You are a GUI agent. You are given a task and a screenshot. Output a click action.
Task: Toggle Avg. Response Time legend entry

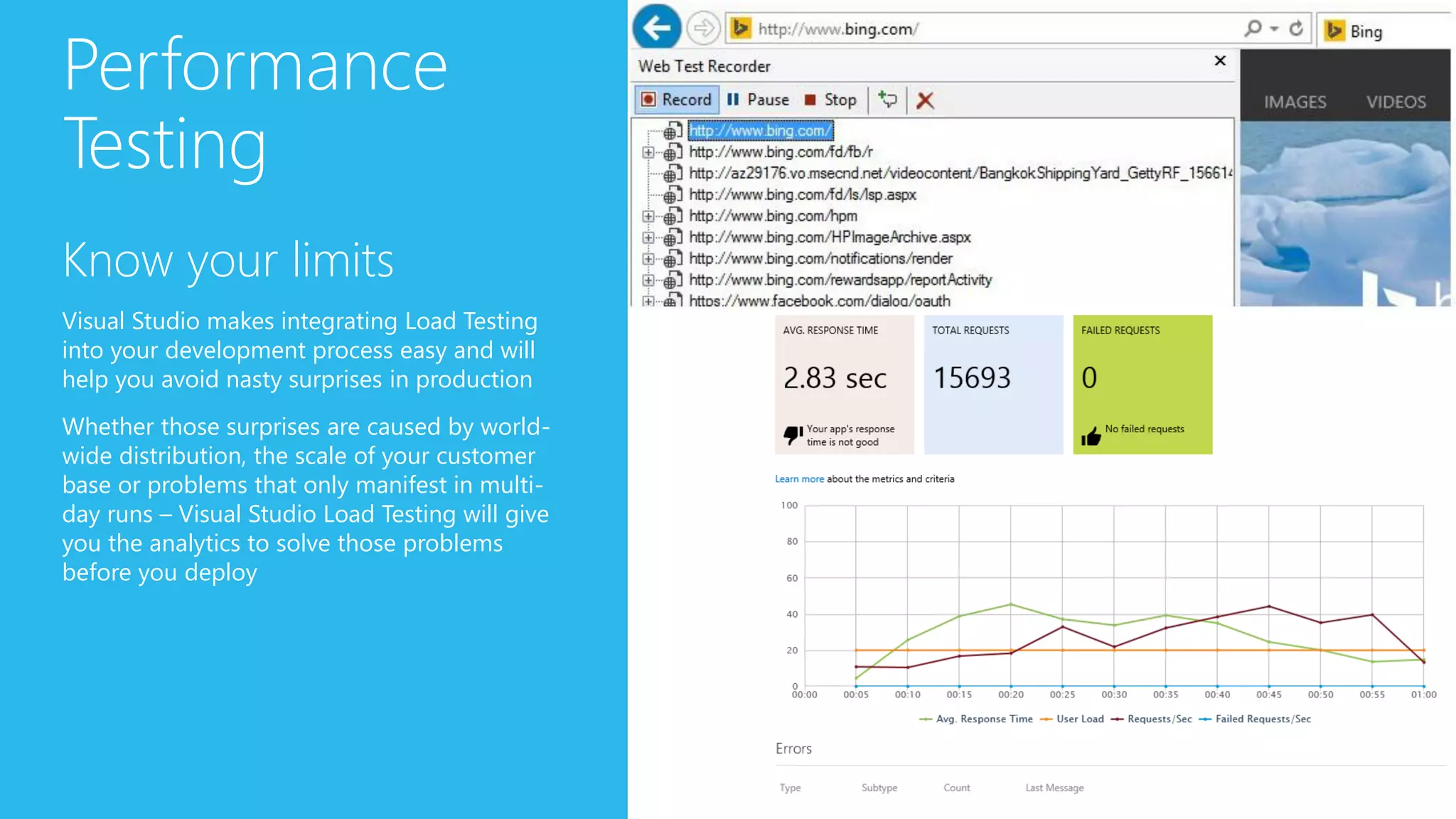[975, 719]
